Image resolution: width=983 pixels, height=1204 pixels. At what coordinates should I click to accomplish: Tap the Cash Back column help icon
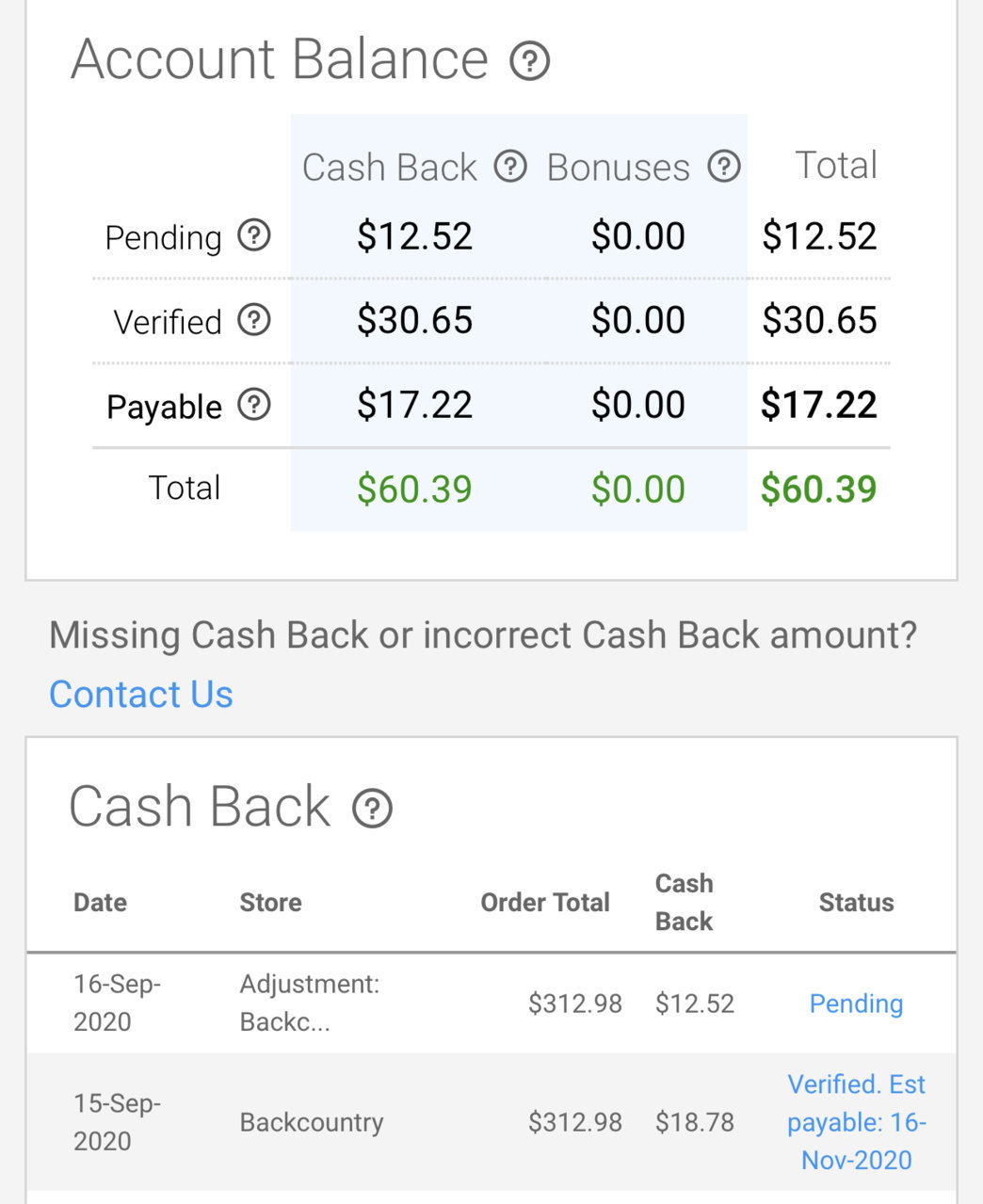[510, 167]
